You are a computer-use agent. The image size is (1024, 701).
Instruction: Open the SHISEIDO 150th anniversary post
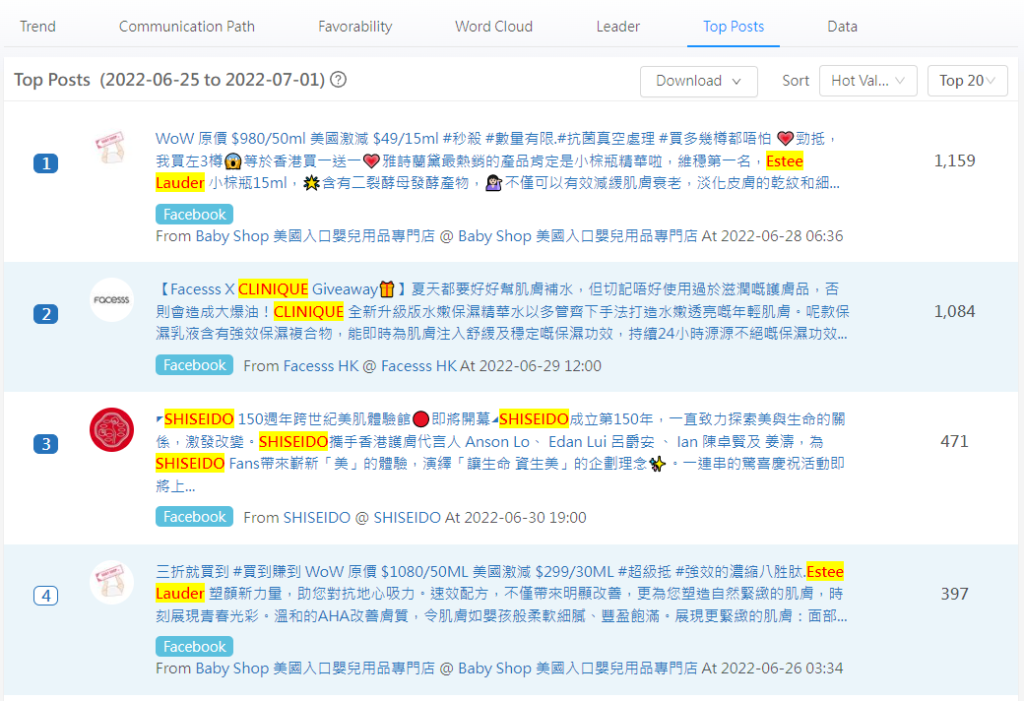pos(500,452)
